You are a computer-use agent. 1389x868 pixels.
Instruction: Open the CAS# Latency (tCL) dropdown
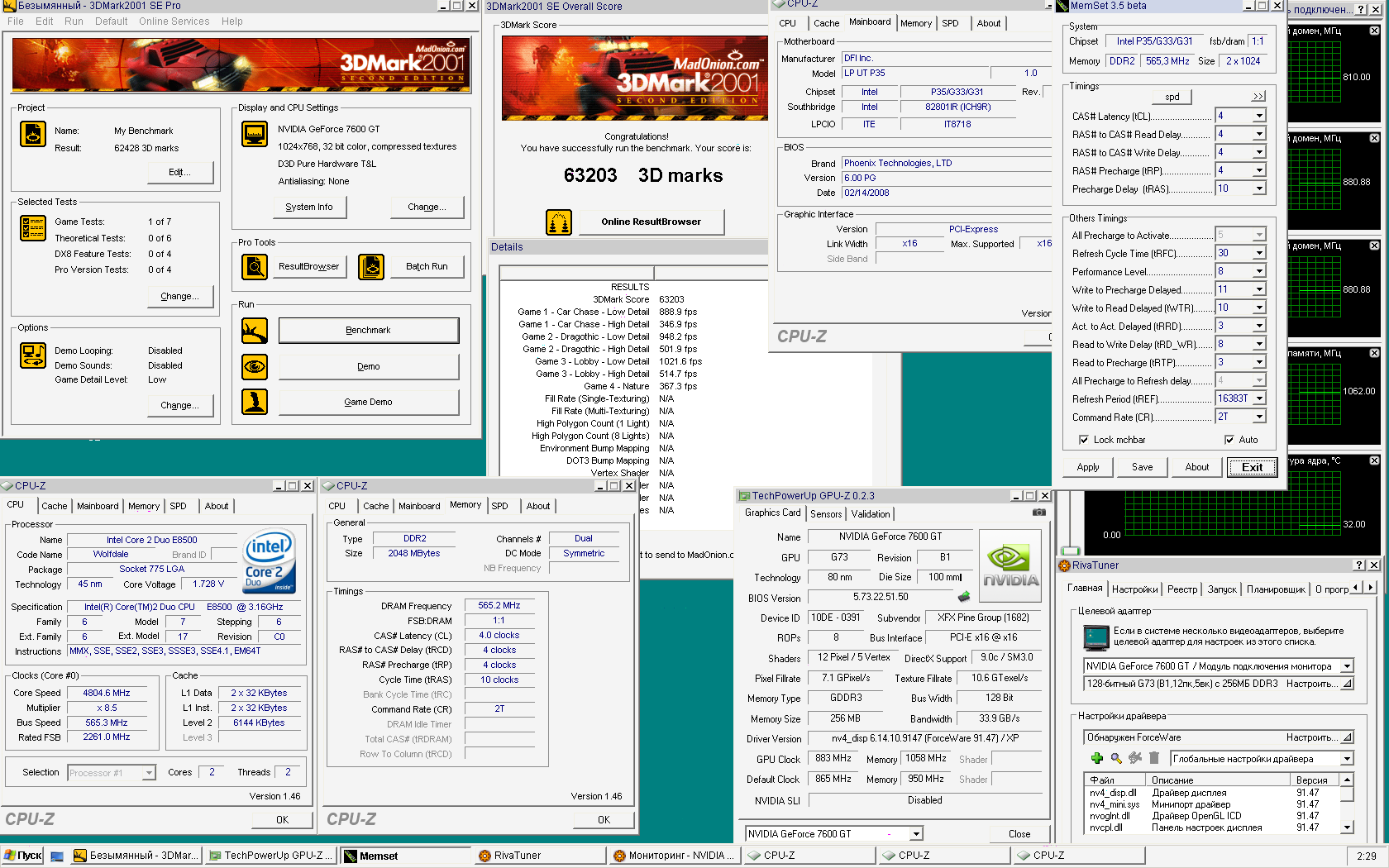coord(1259,116)
